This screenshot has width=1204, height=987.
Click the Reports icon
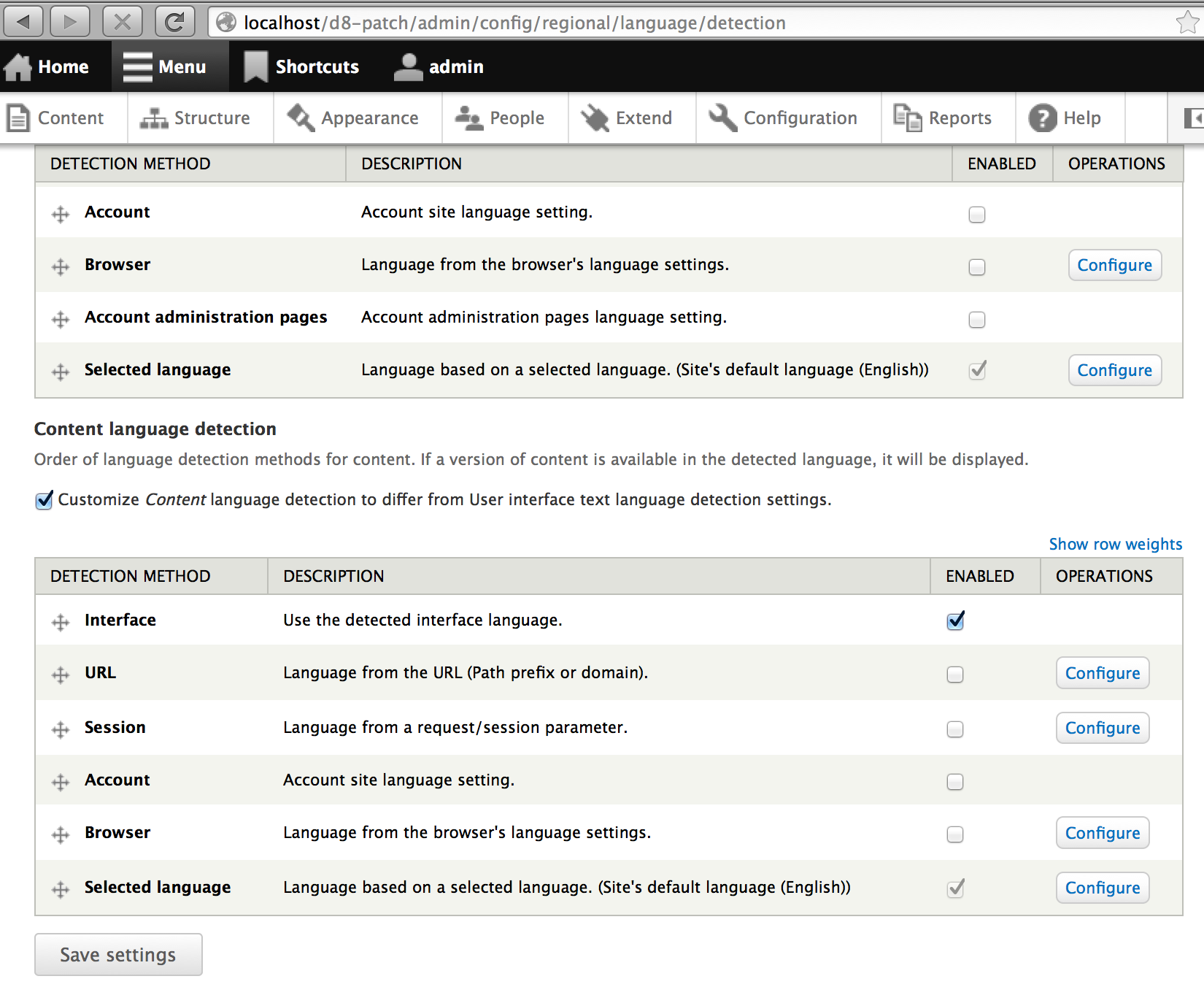point(906,118)
